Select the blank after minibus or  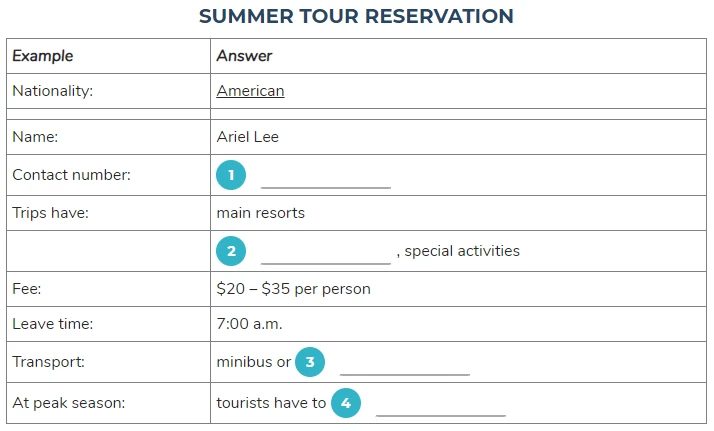click(x=405, y=368)
